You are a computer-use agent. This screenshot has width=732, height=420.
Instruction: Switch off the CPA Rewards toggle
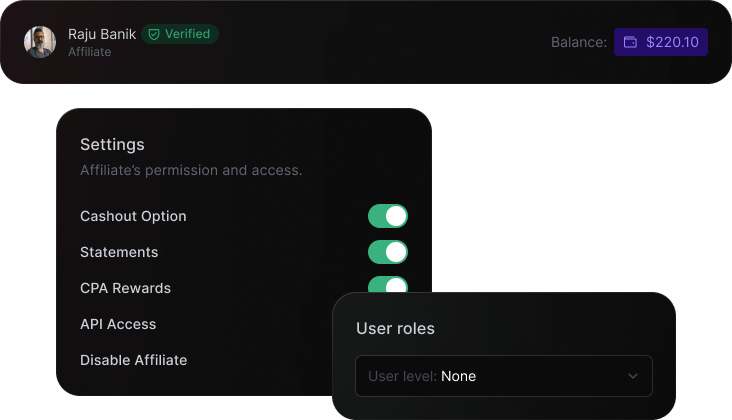pyautogui.click(x=387, y=285)
